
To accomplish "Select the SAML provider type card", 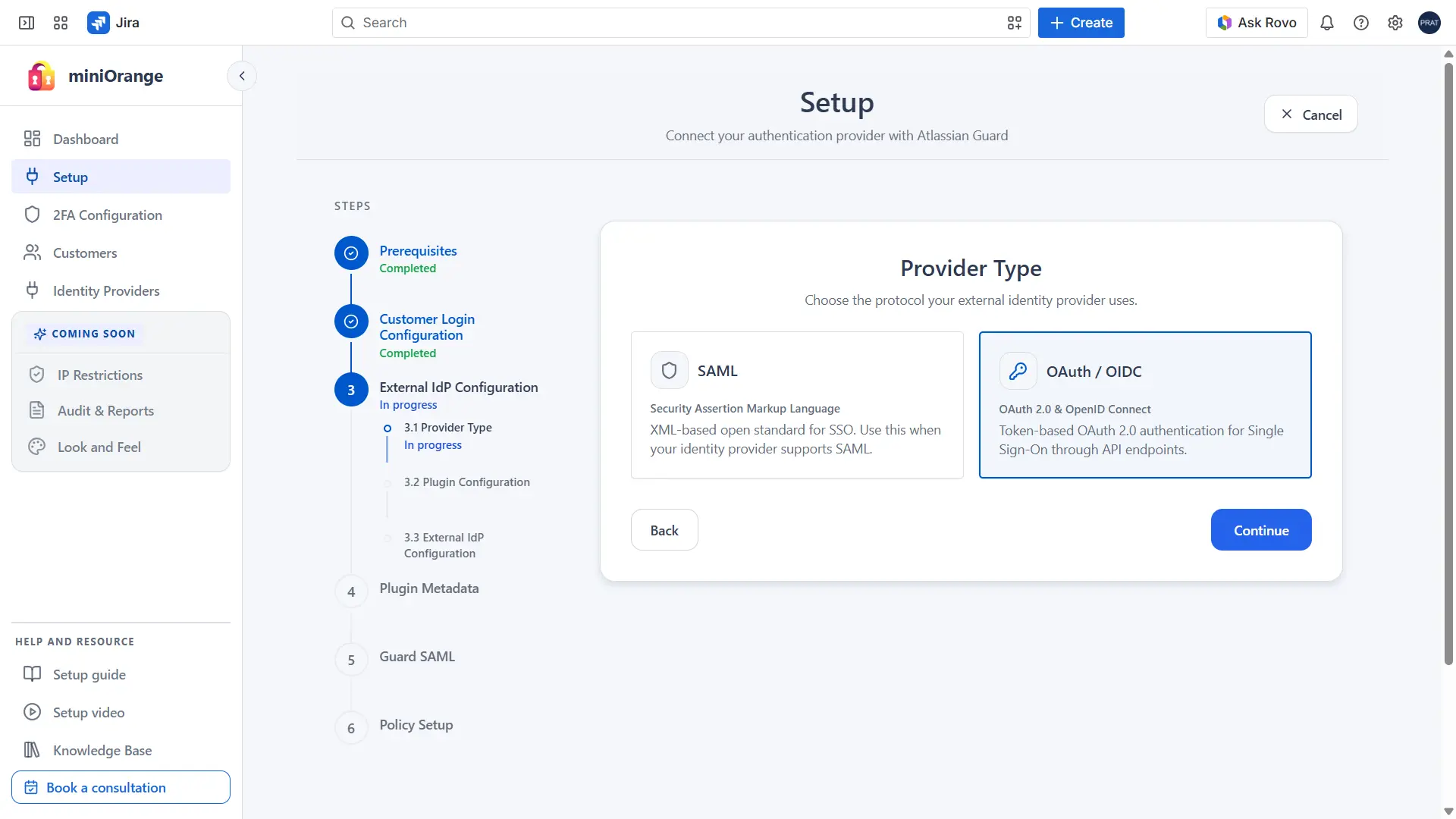I will pos(797,405).
